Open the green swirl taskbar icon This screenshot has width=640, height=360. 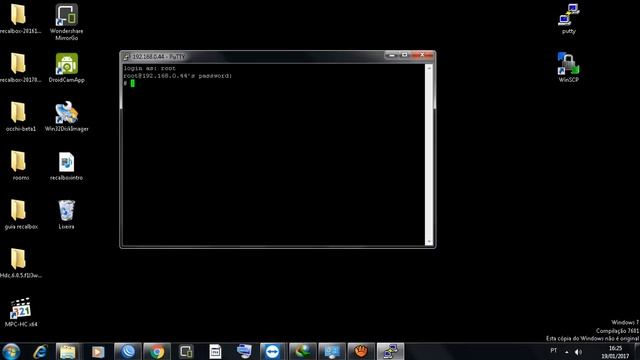point(302,351)
